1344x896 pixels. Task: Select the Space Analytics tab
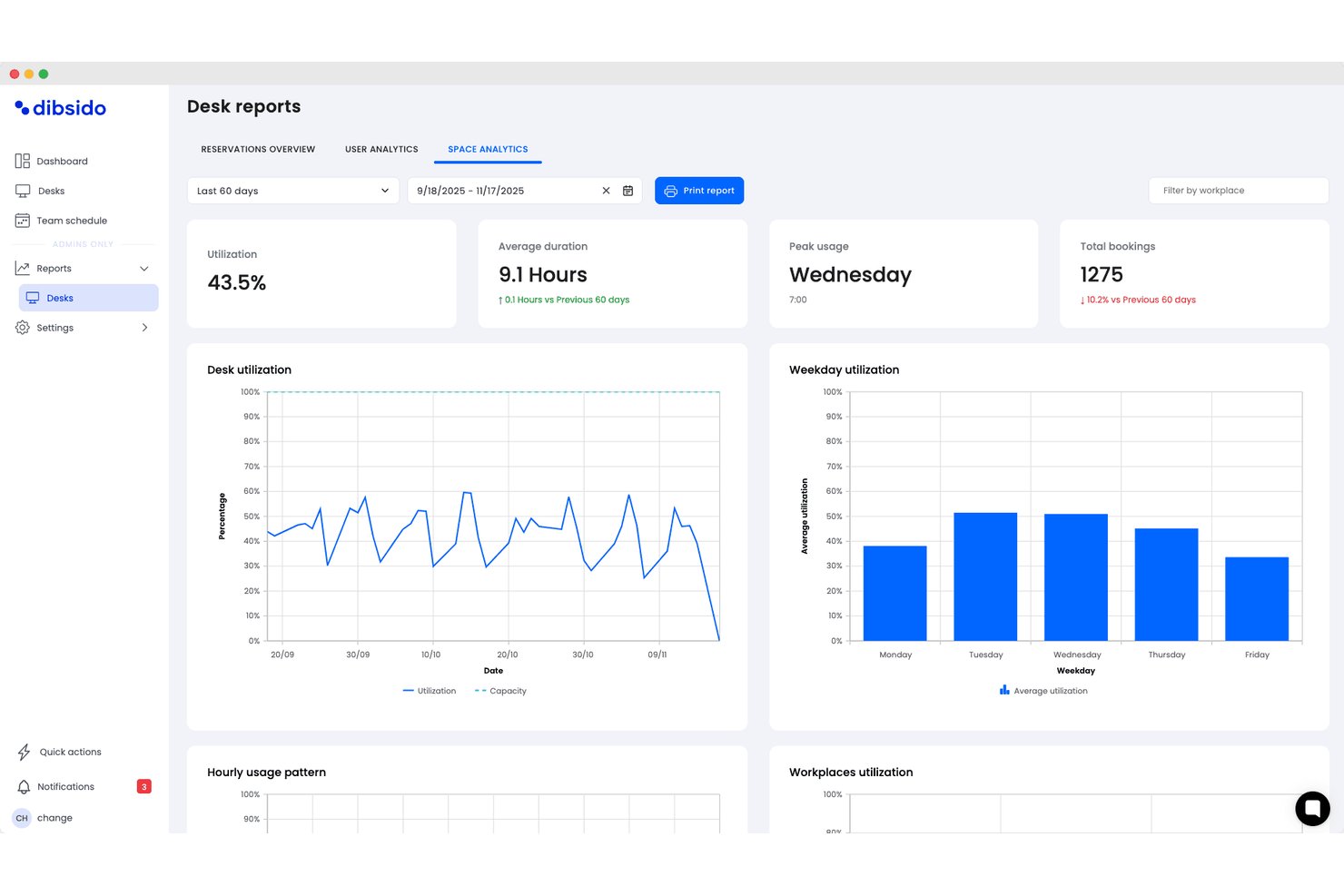point(488,149)
